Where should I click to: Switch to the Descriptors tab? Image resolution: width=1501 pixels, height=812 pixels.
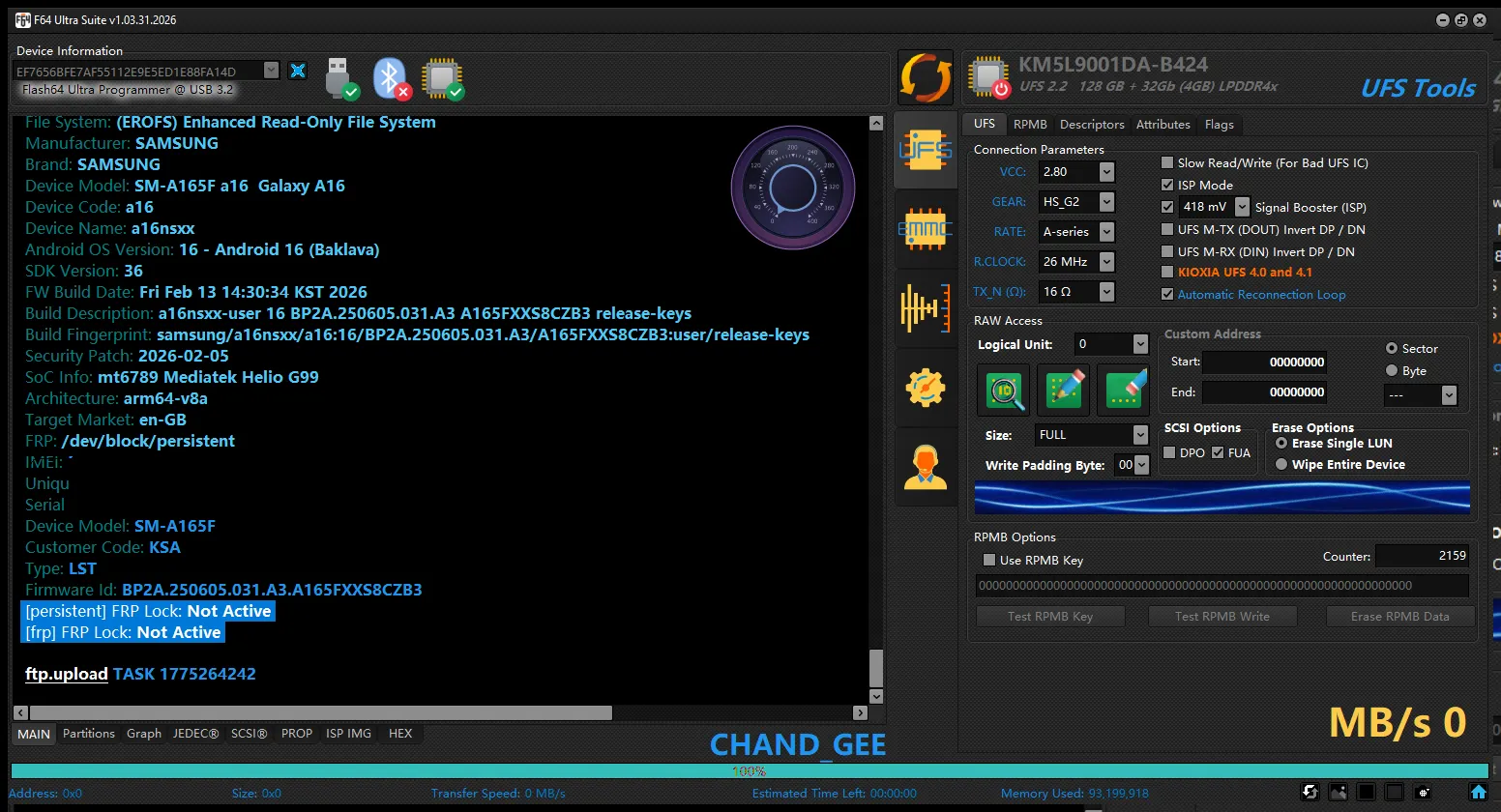pos(1091,125)
